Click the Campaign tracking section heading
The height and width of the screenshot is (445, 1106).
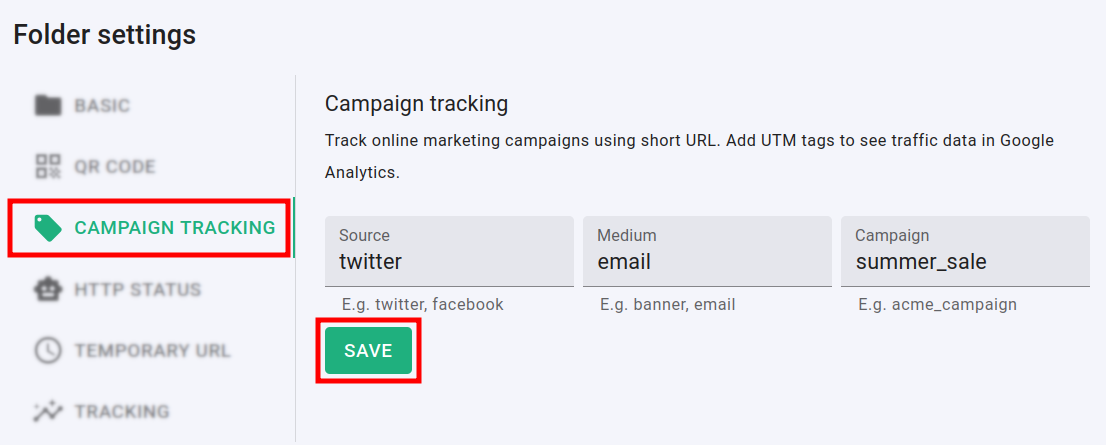point(417,104)
